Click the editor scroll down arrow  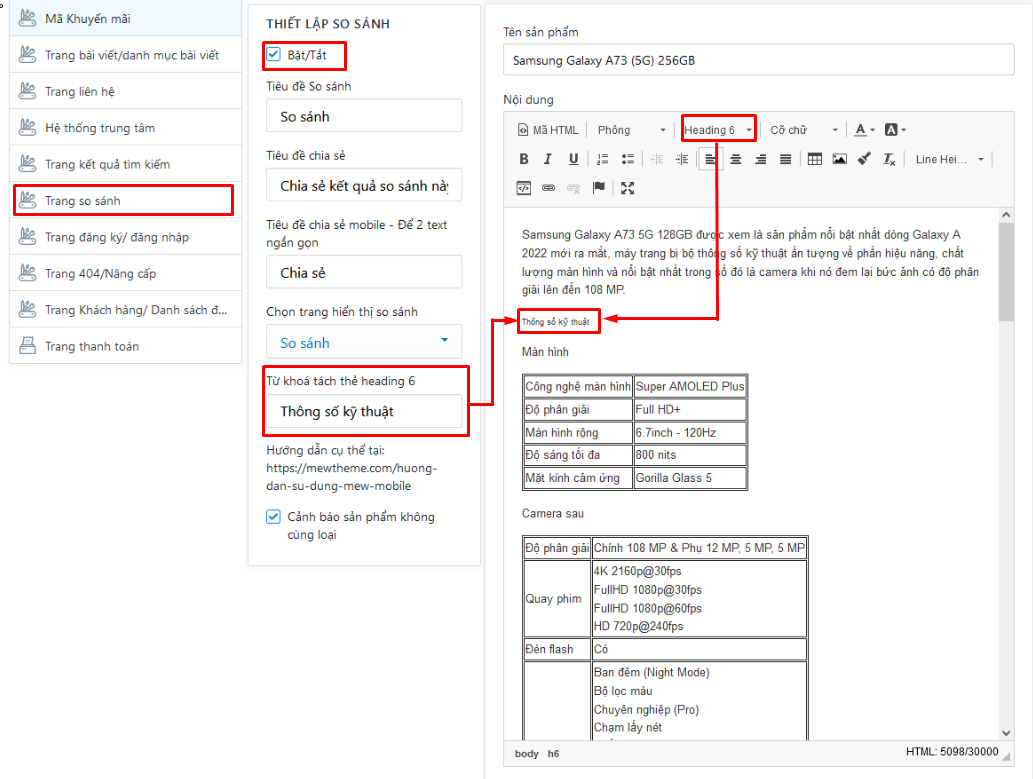(1005, 733)
